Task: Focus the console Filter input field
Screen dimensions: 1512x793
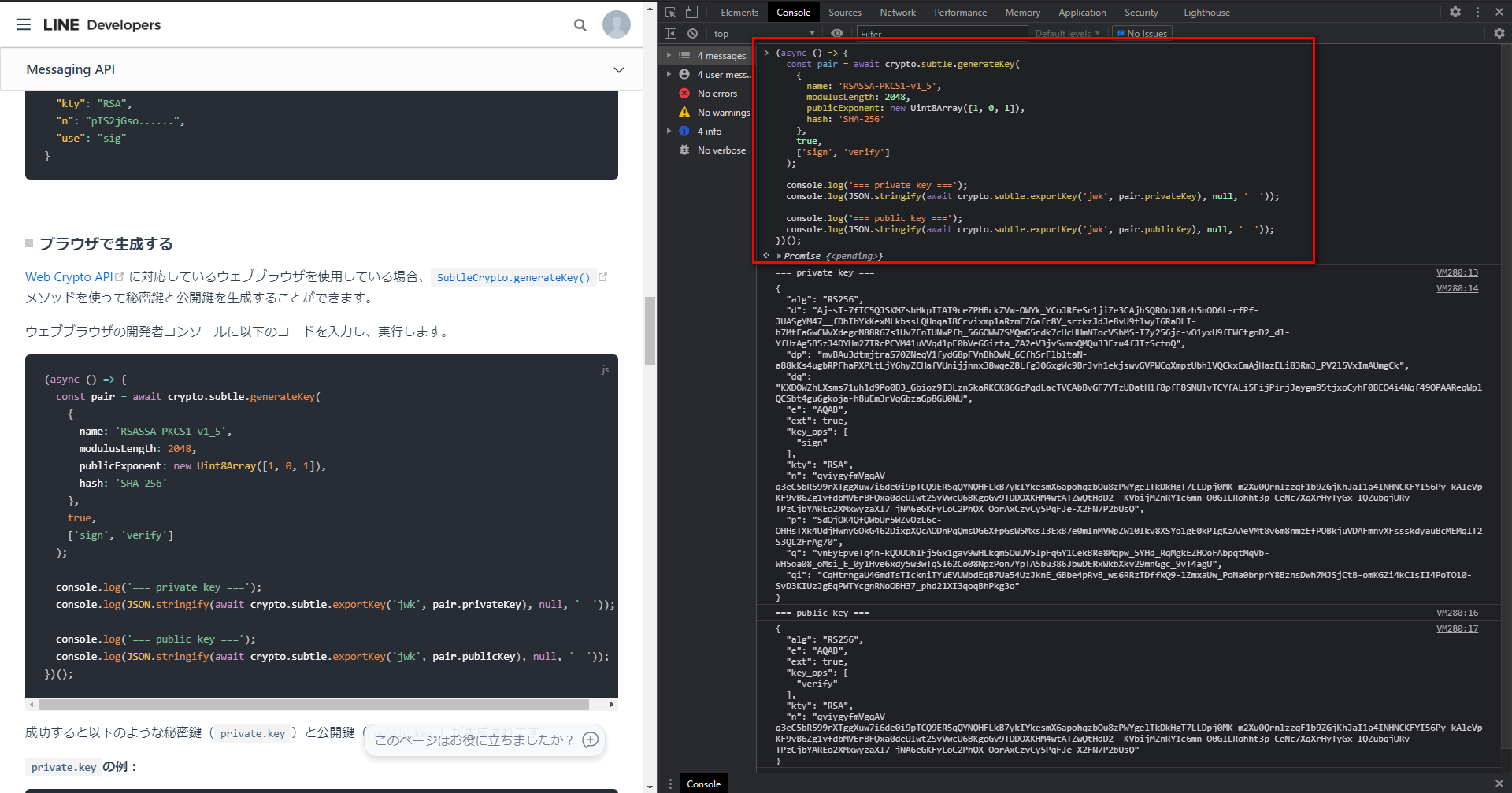Action: tap(941, 33)
